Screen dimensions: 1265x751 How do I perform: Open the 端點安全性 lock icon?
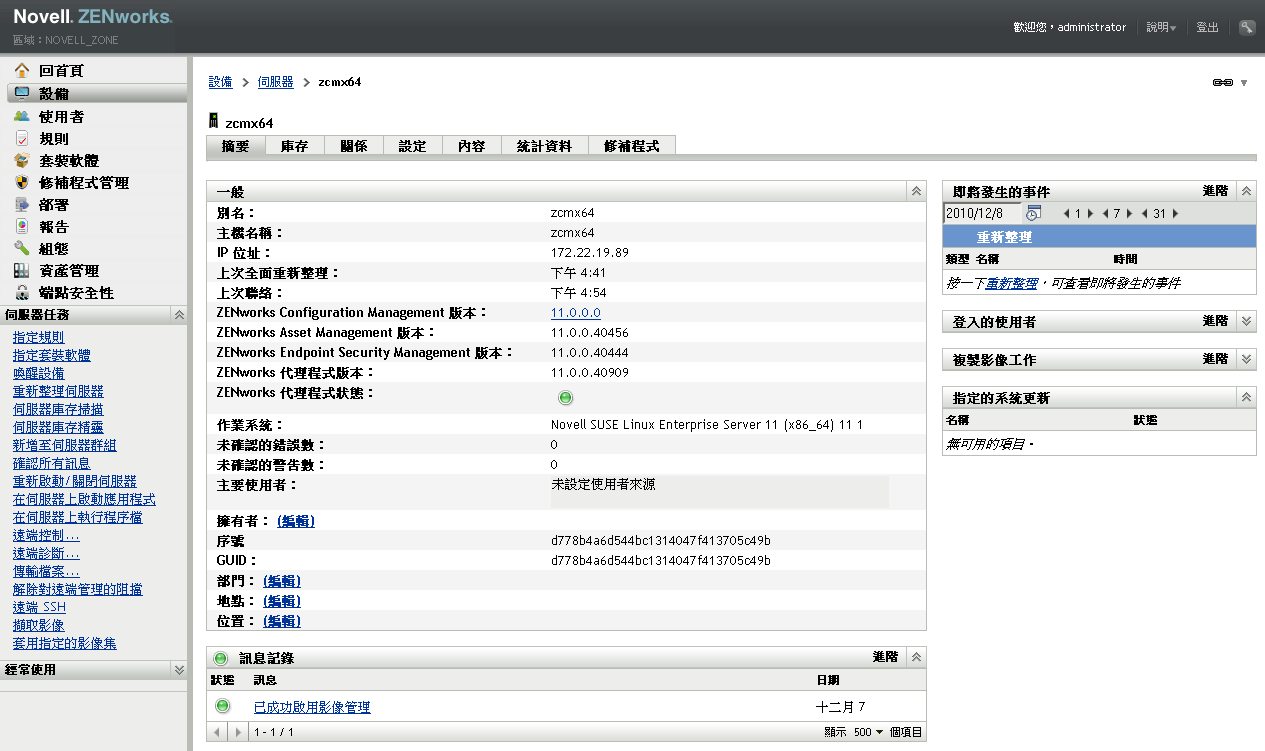click(x=21, y=293)
